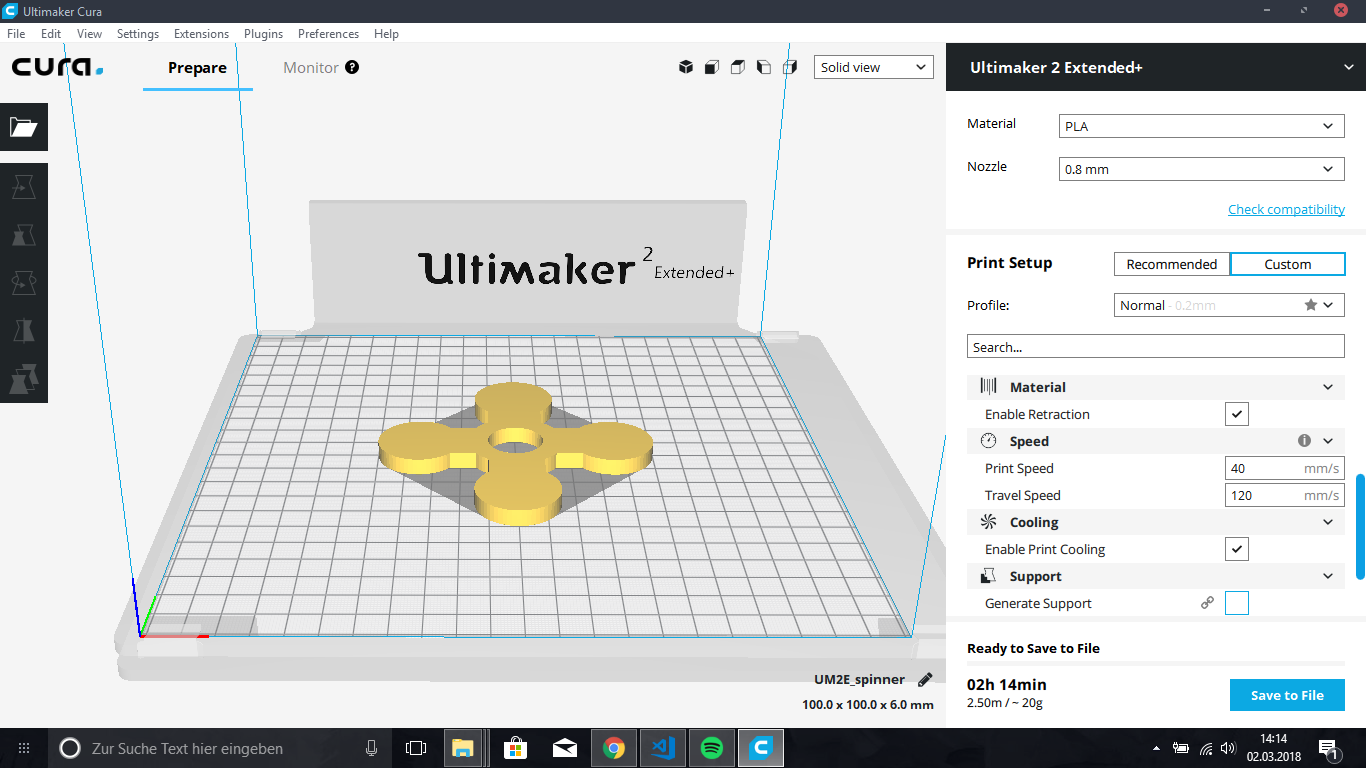Click the Open File folder icon
This screenshot has height=768, width=1366.
click(23, 126)
